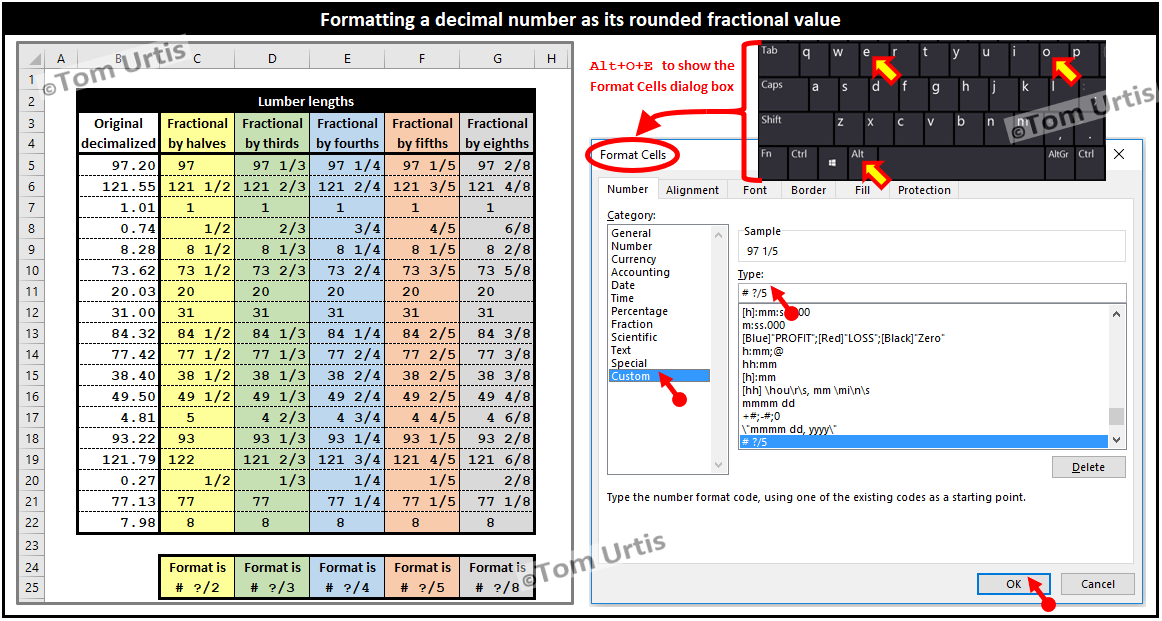The image size is (1162, 621).
Task: Select cell showing 121 6/8
Action: (497, 459)
